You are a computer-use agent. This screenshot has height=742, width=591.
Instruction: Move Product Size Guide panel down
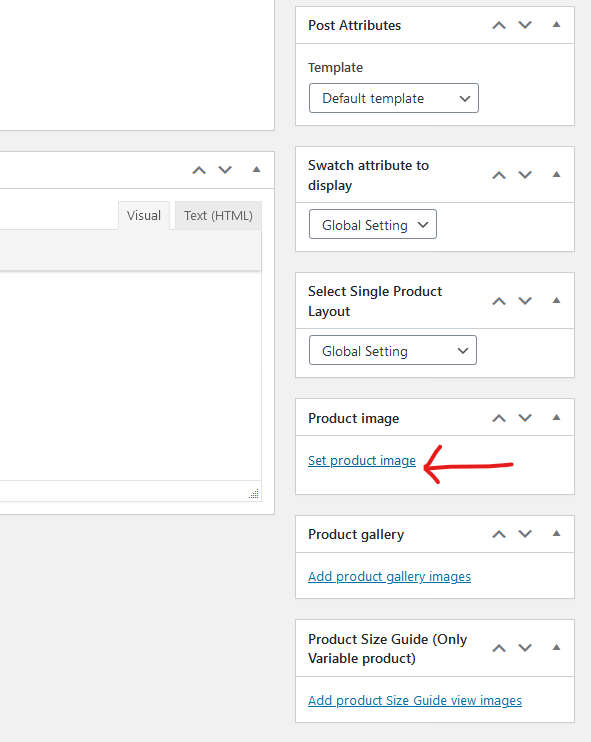(525, 648)
